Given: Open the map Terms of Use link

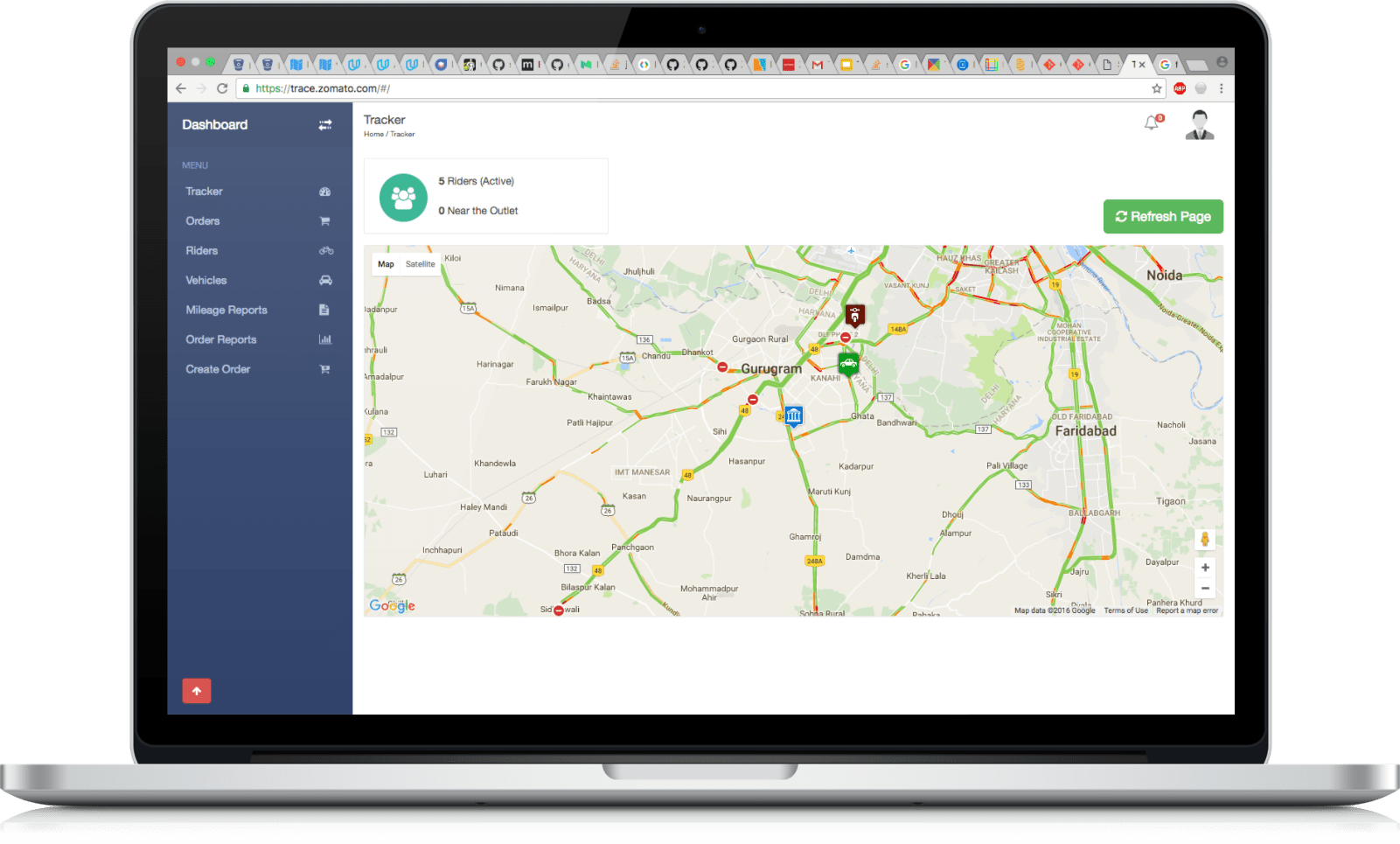Looking at the screenshot, I should click(x=1125, y=610).
